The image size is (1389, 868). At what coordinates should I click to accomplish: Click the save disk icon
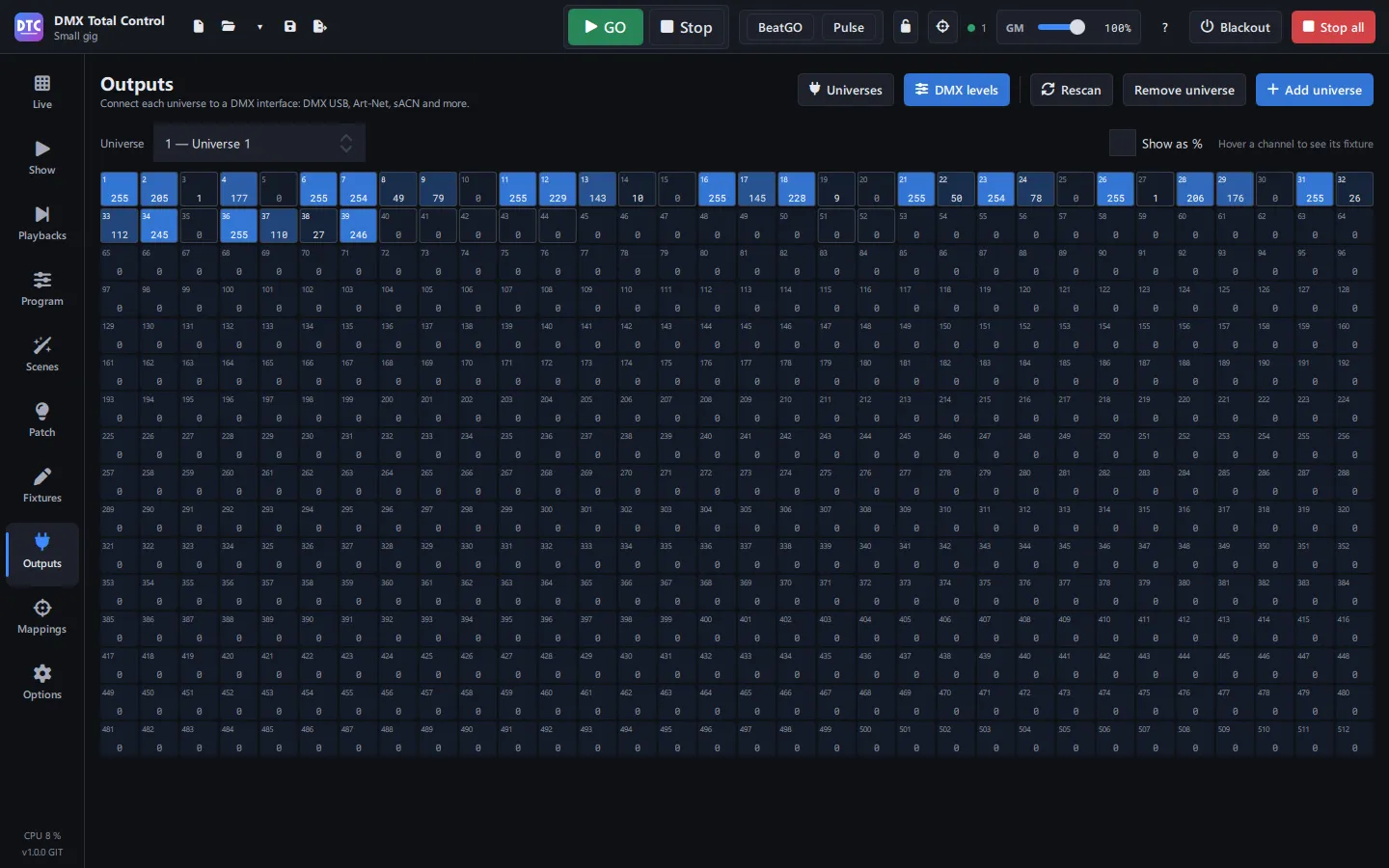[x=290, y=27]
